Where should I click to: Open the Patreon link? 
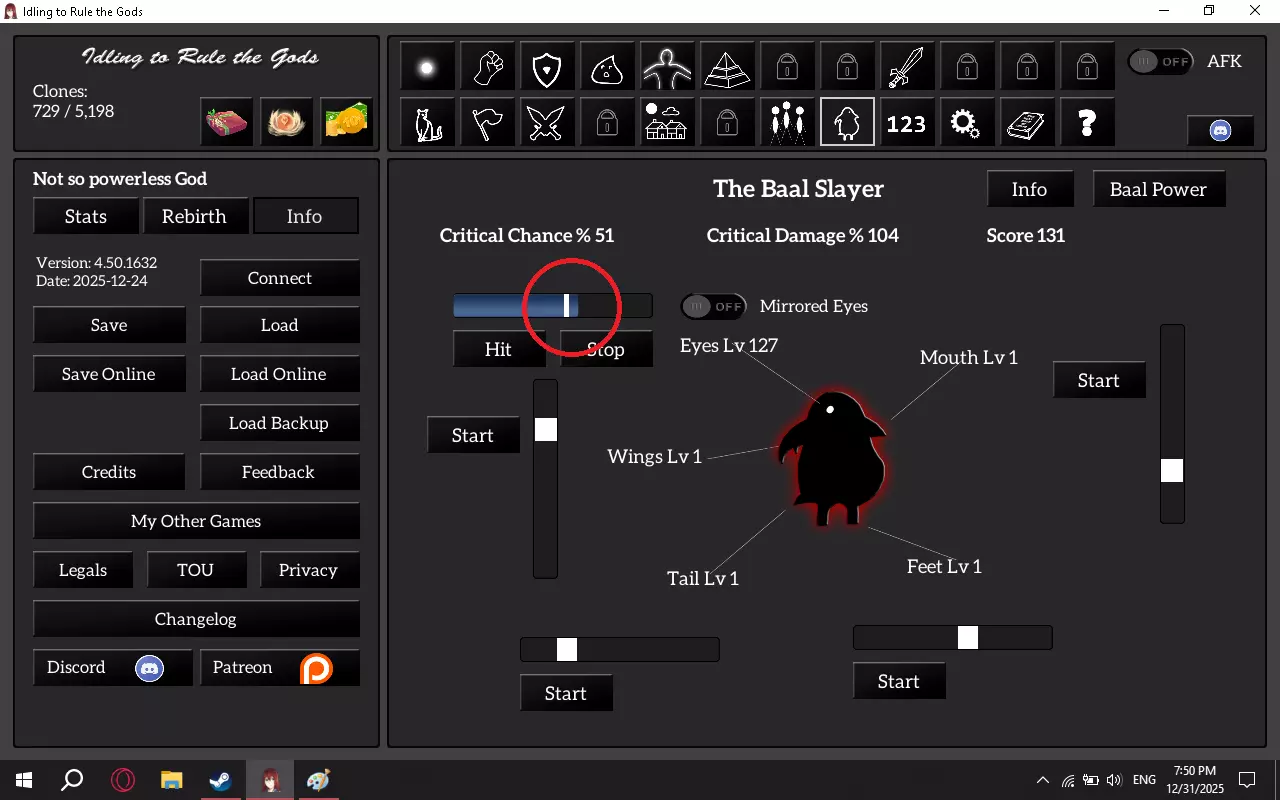click(x=280, y=667)
